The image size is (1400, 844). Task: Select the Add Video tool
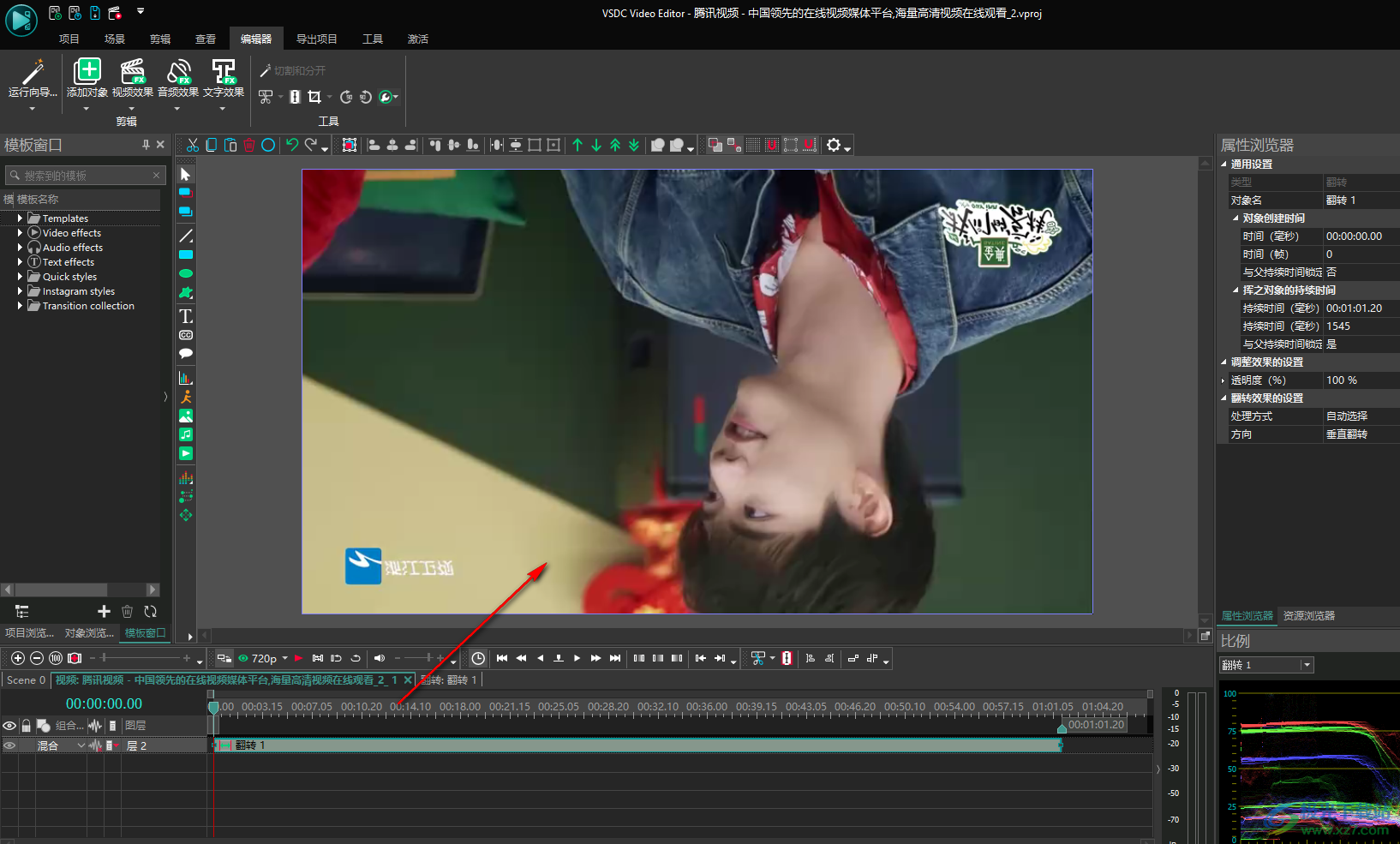186,453
